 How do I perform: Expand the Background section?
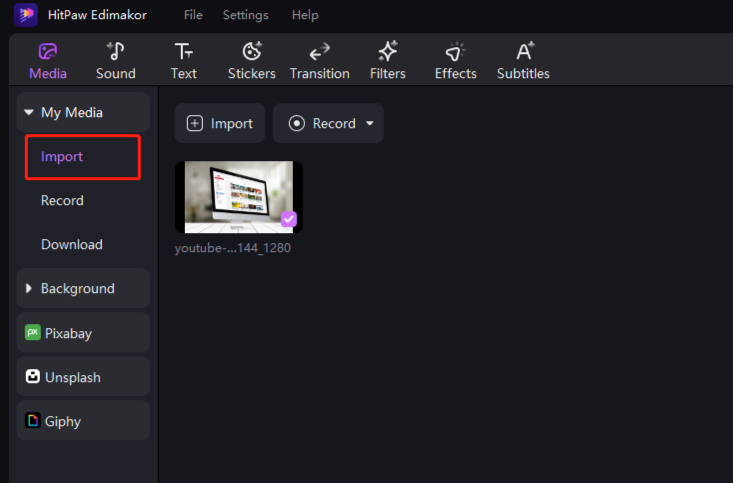pos(29,289)
